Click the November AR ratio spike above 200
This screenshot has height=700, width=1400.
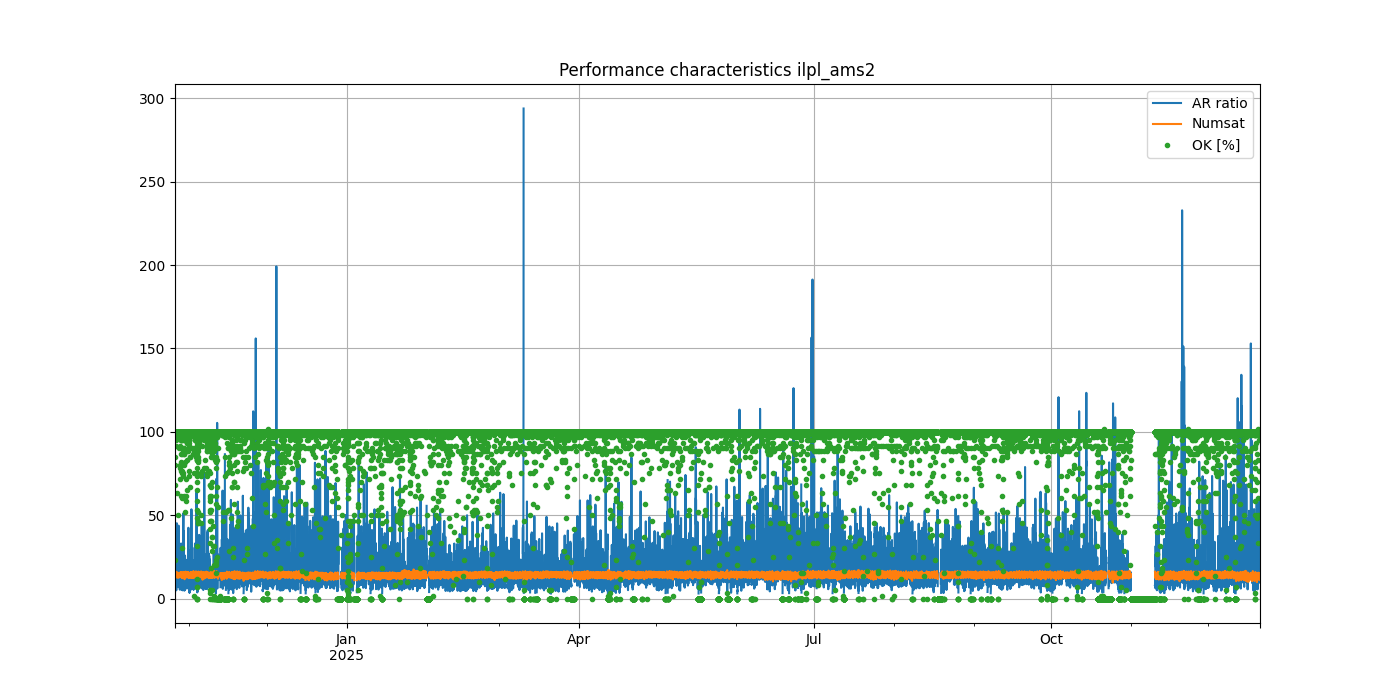(x=1181, y=215)
